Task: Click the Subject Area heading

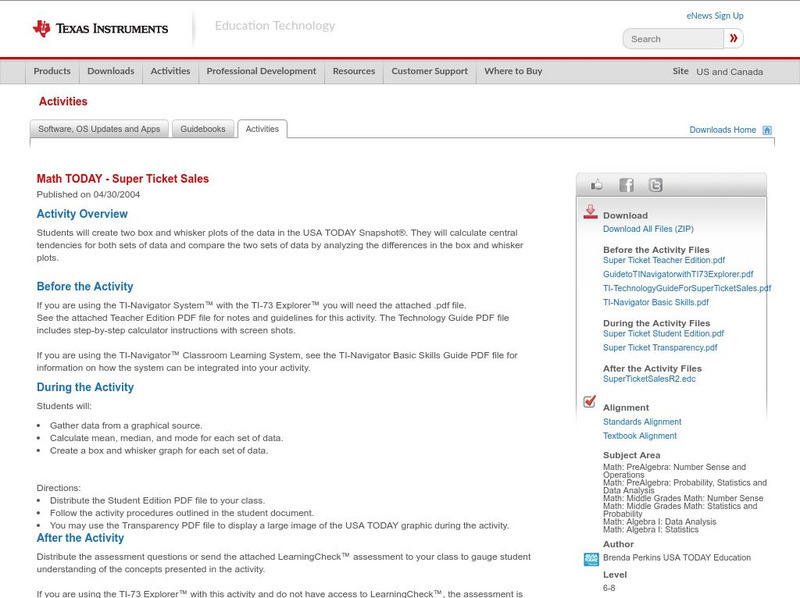Action: point(632,455)
